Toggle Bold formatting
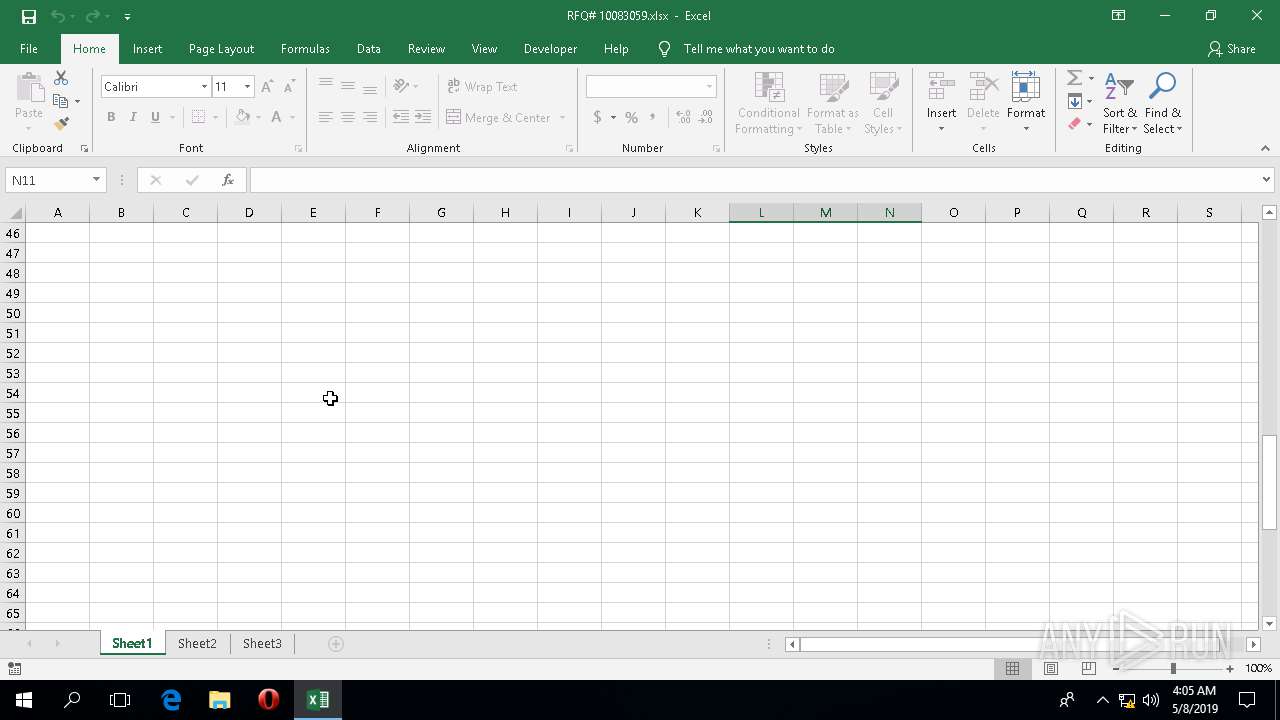This screenshot has width=1280, height=720. (x=111, y=117)
